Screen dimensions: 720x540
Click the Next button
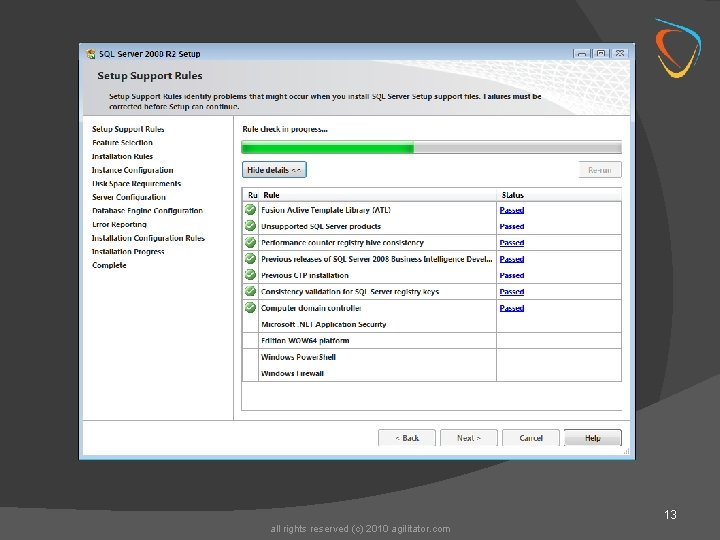click(469, 438)
